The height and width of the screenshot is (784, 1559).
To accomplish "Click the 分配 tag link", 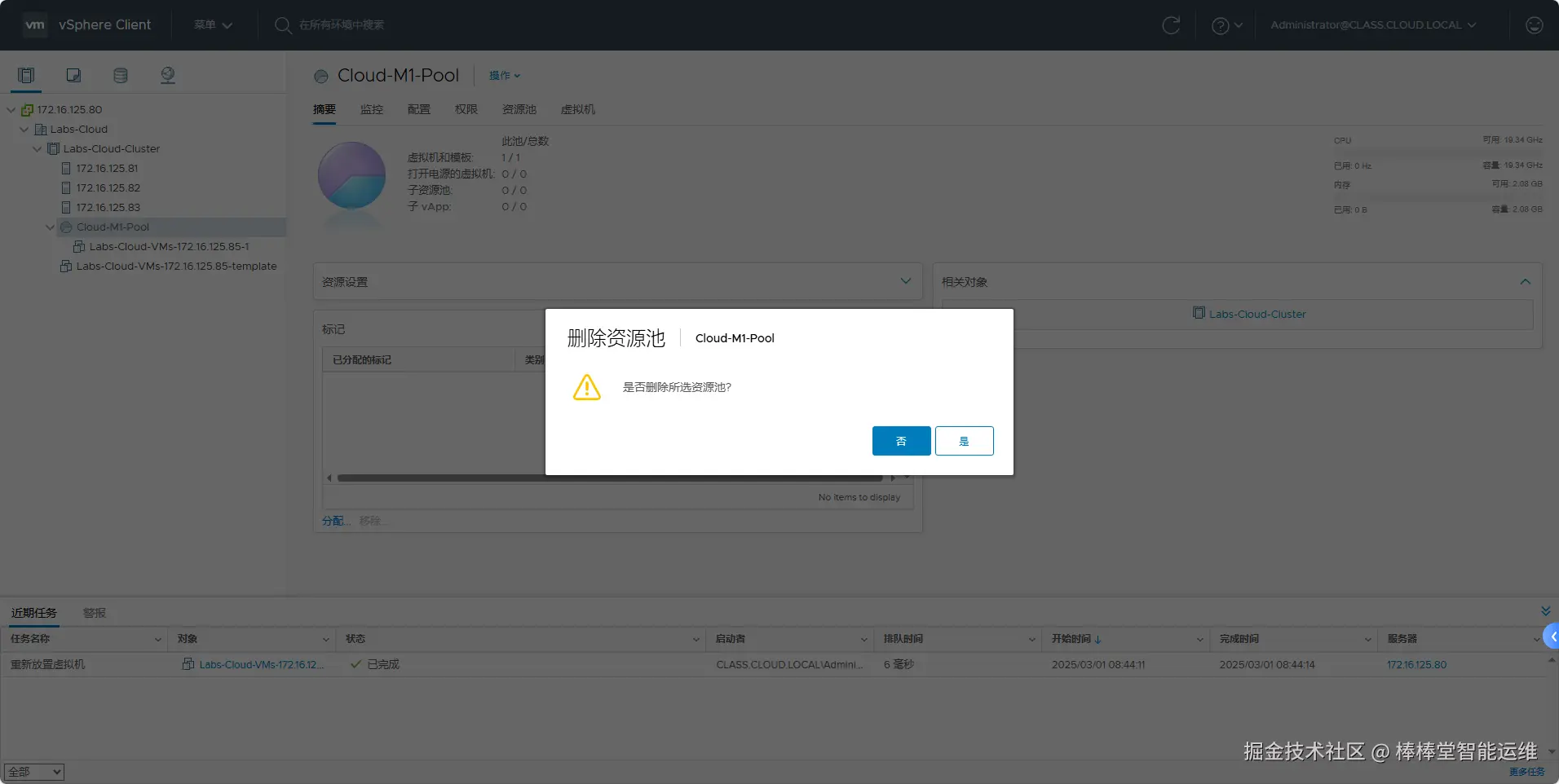I will pos(335,521).
